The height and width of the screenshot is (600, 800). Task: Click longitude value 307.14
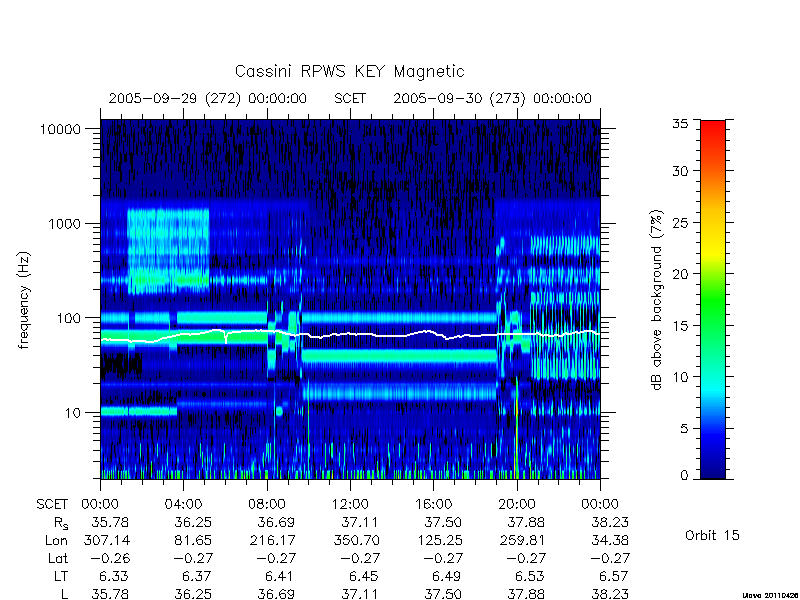click(x=107, y=540)
